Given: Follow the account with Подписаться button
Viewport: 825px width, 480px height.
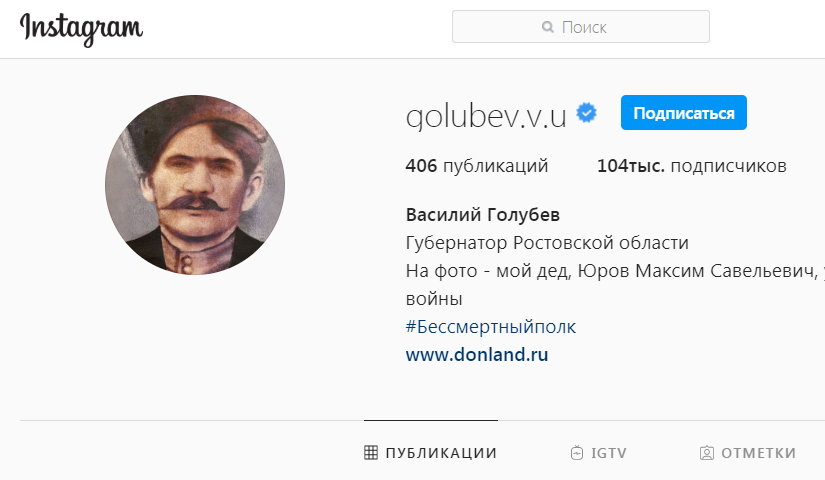Looking at the screenshot, I should point(683,113).
